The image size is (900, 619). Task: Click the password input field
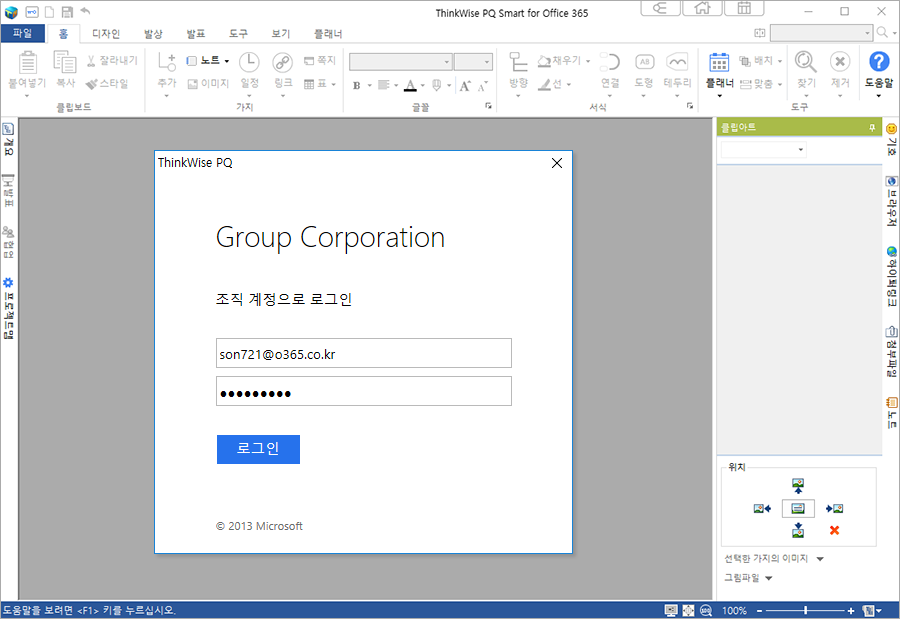(364, 391)
